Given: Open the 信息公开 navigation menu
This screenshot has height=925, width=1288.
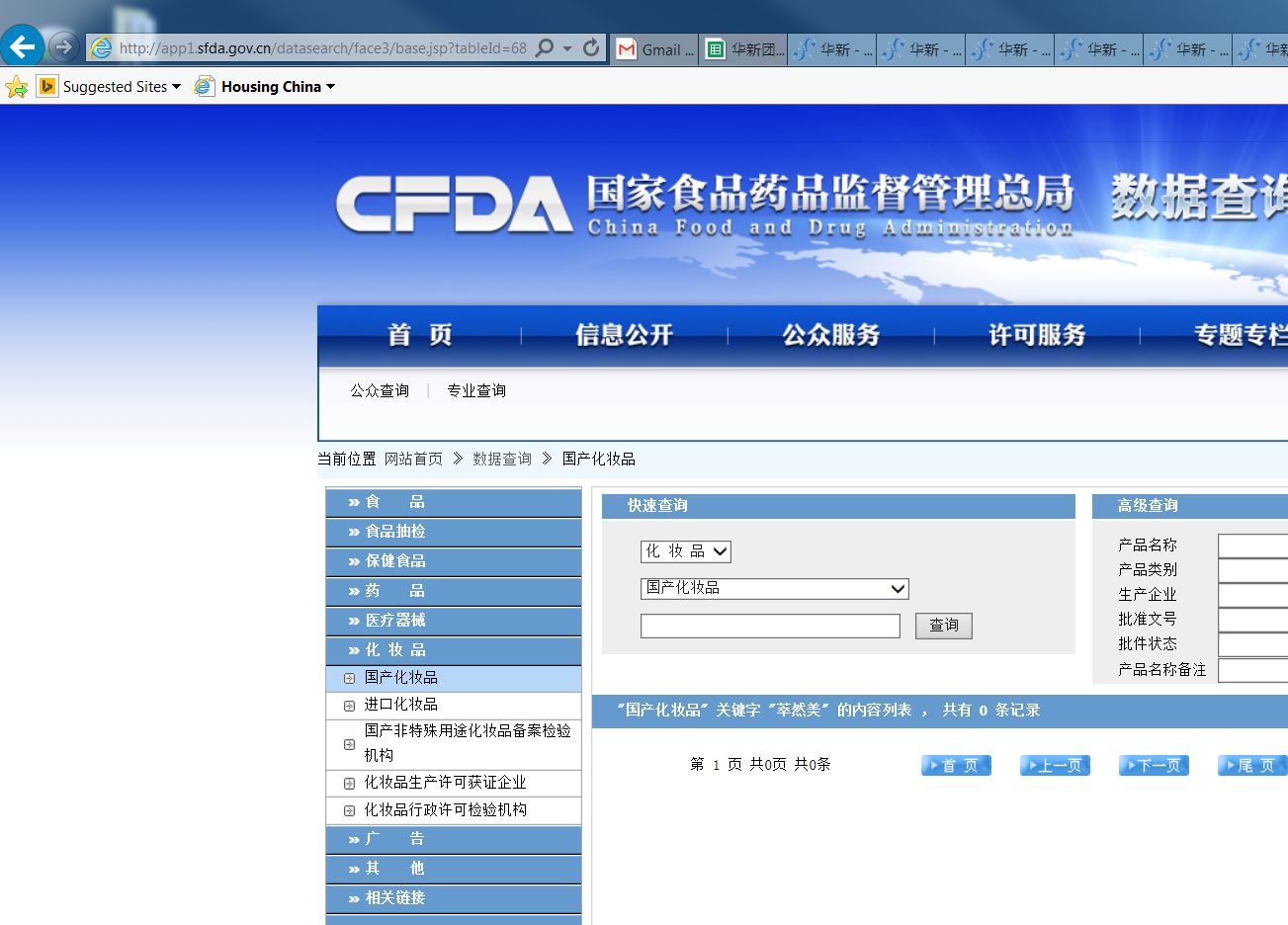Looking at the screenshot, I should [624, 335].
